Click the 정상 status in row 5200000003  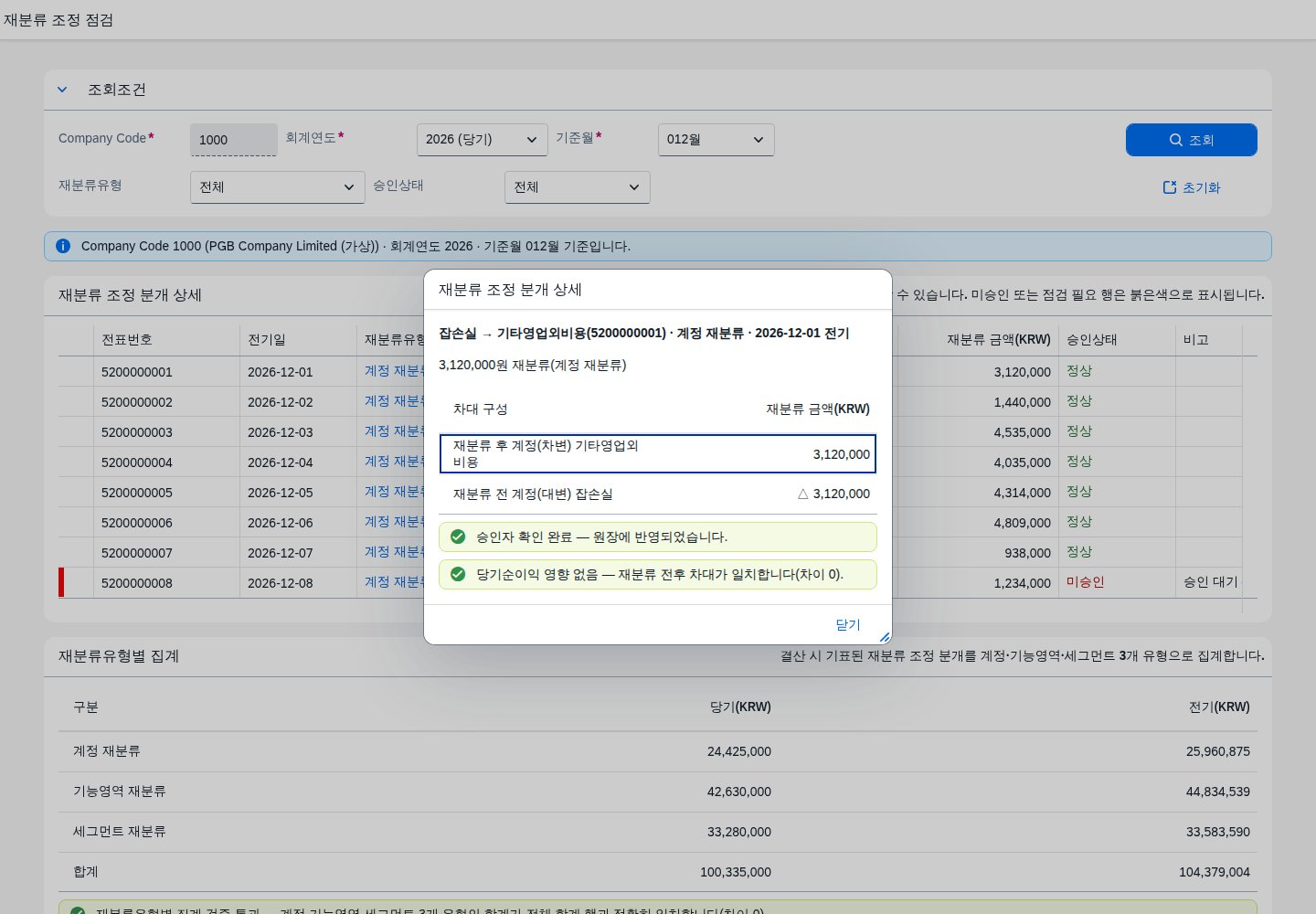tap(1079, 431)
